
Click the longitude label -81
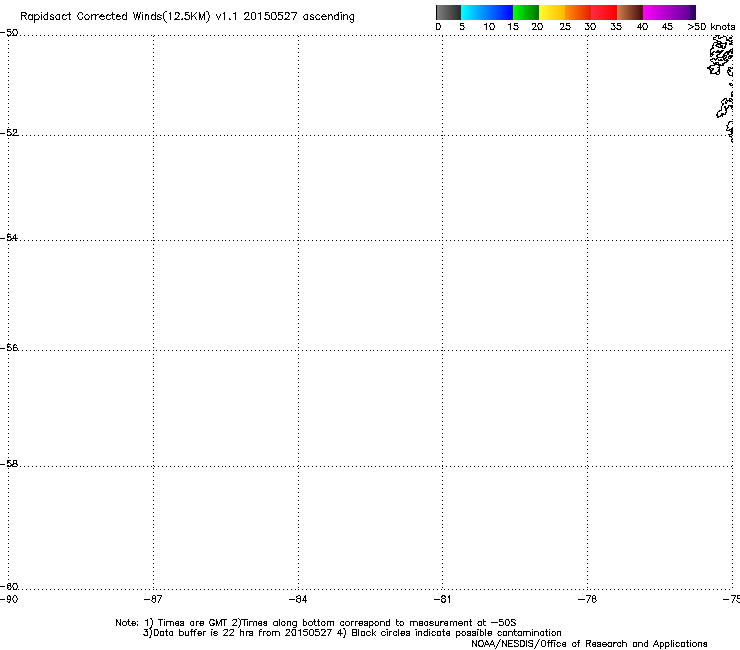tap(442, 599)
